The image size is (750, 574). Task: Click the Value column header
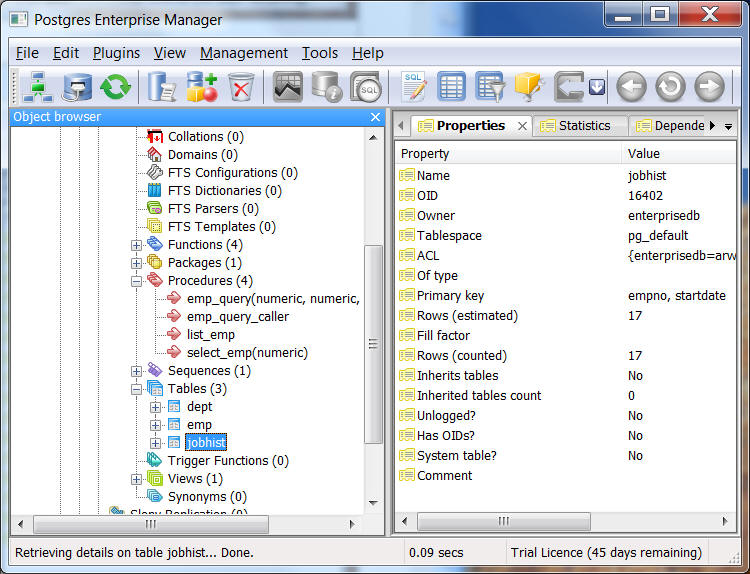point(679,154)
